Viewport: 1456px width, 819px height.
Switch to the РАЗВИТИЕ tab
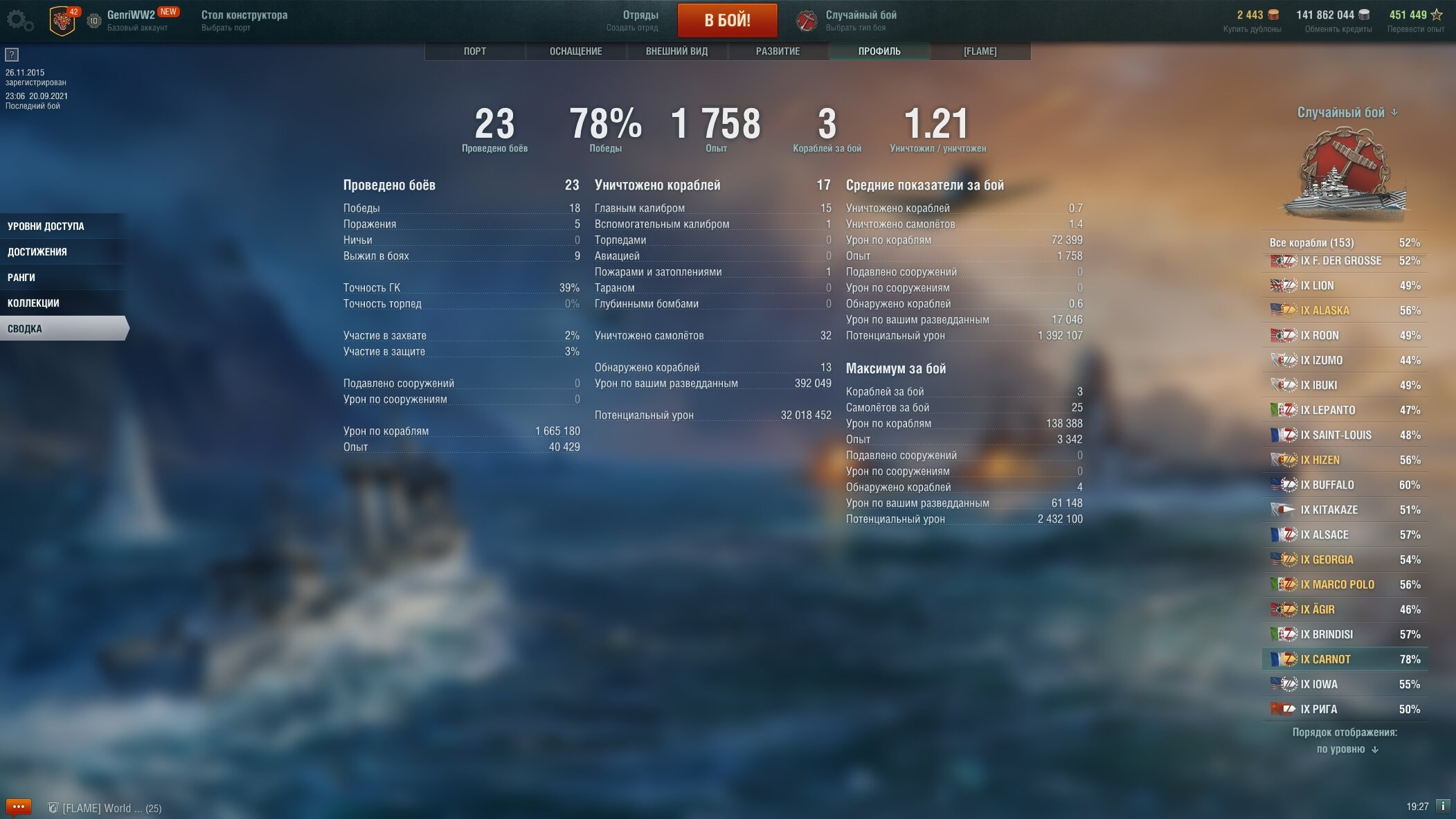(x=778, y=51)
